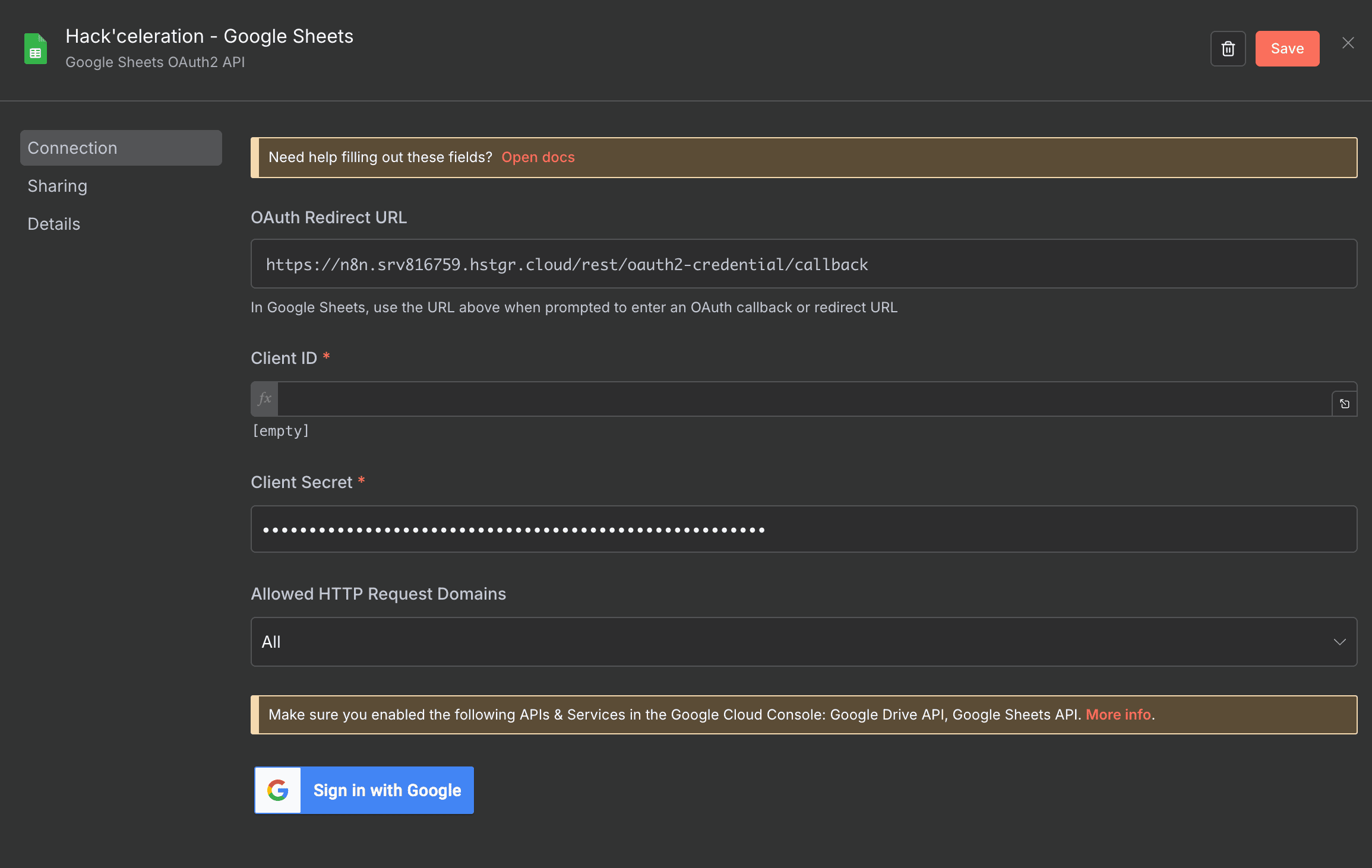
Task: Open the Details tab
Action: coord(53,224)
